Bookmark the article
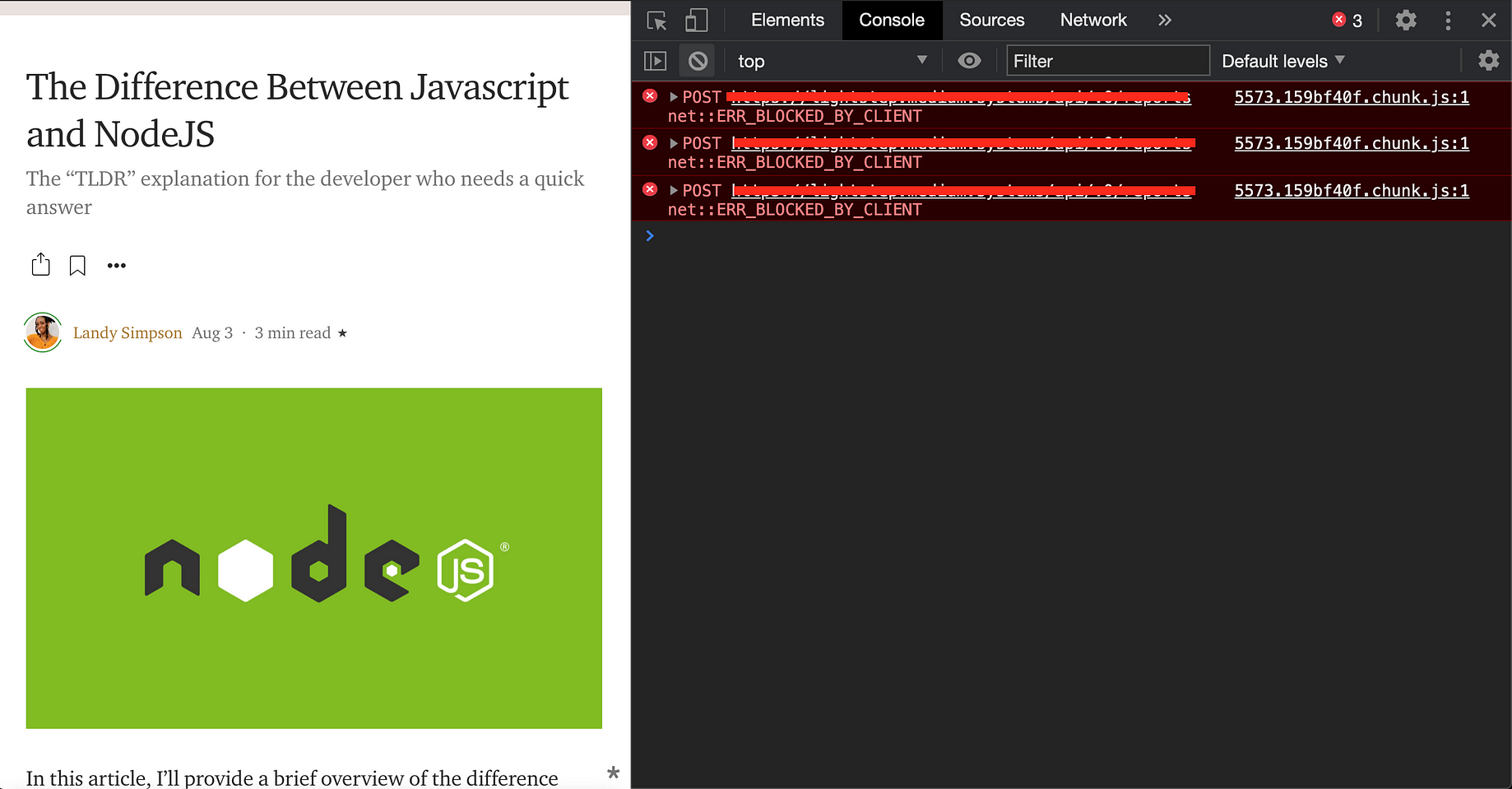Screen dimensions: 1512x789 [77, 266]
